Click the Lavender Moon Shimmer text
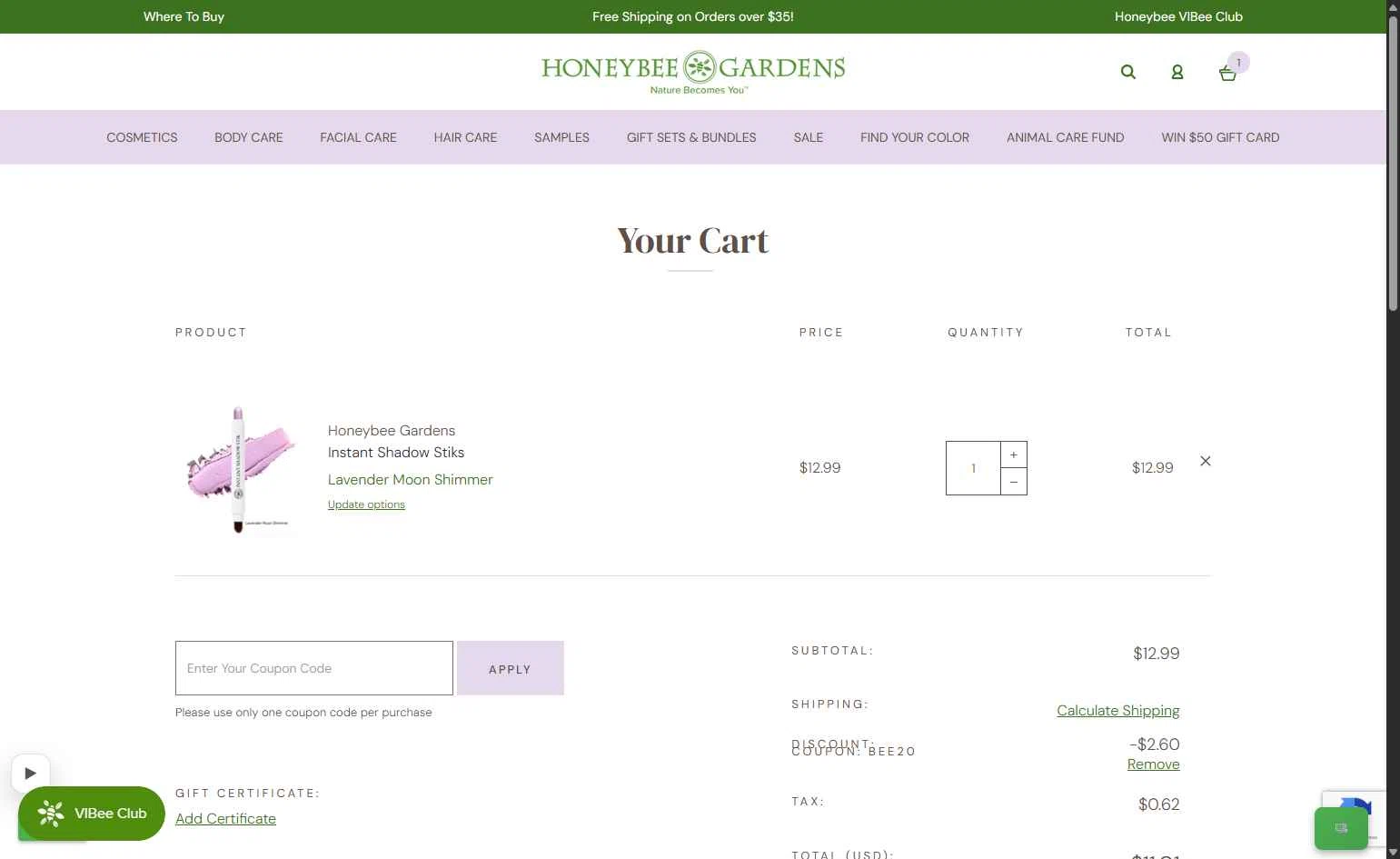1400x859 pixels. click(410, 479)
